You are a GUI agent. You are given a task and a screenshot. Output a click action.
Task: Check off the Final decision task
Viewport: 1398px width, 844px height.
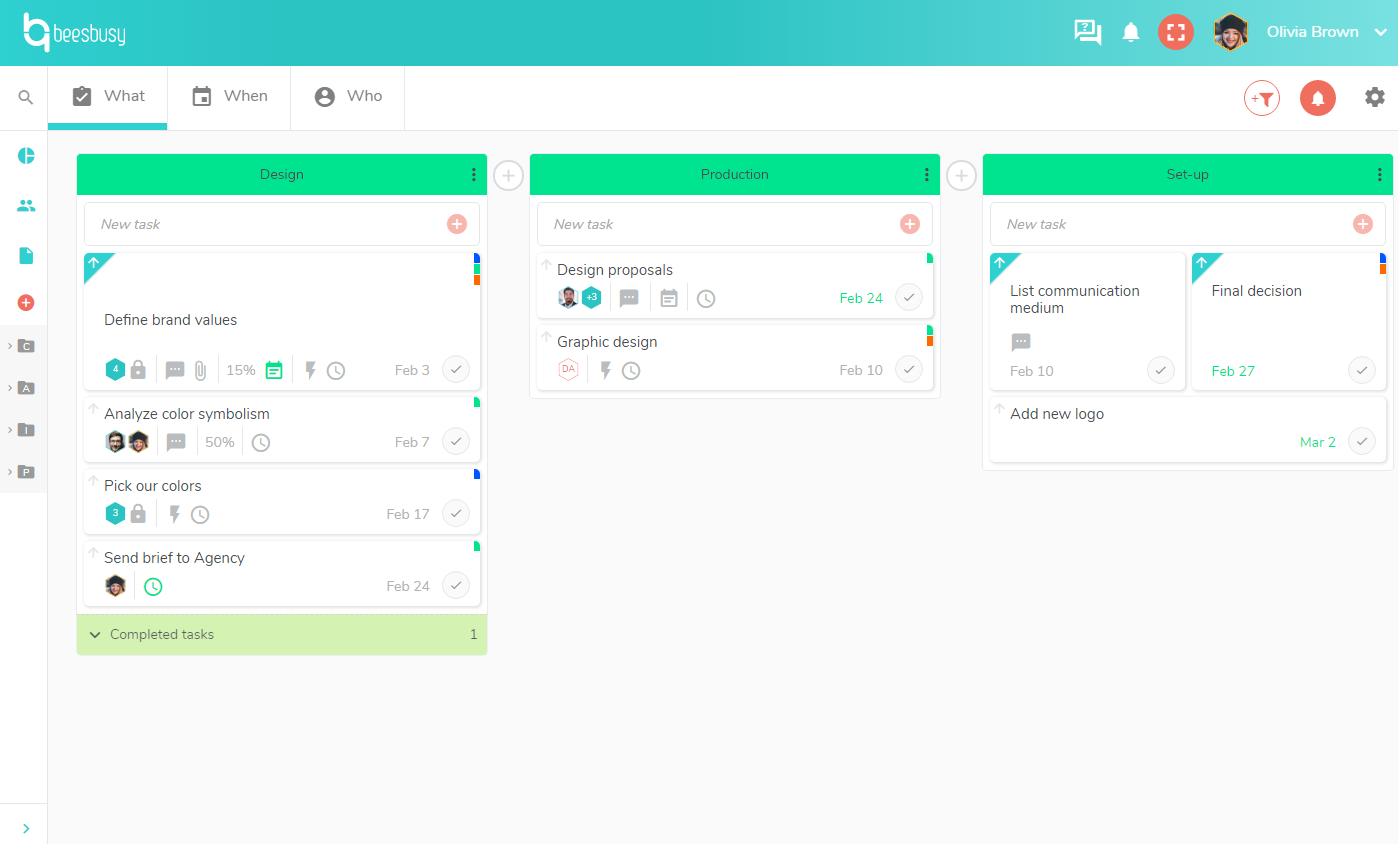tap(1361, 370)
